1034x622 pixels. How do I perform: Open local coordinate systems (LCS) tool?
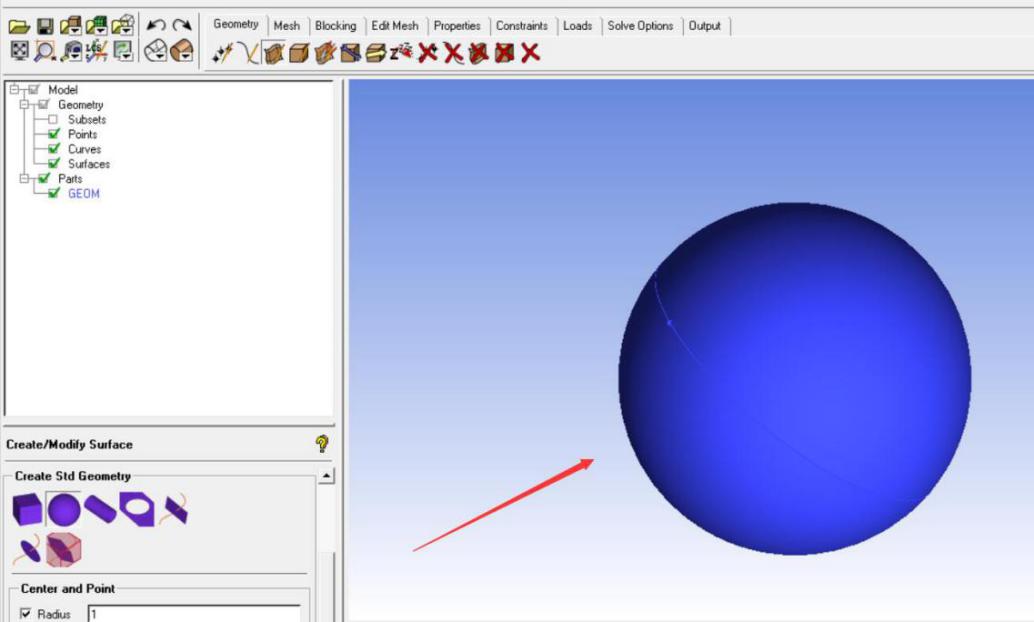[x=96, y=51]
